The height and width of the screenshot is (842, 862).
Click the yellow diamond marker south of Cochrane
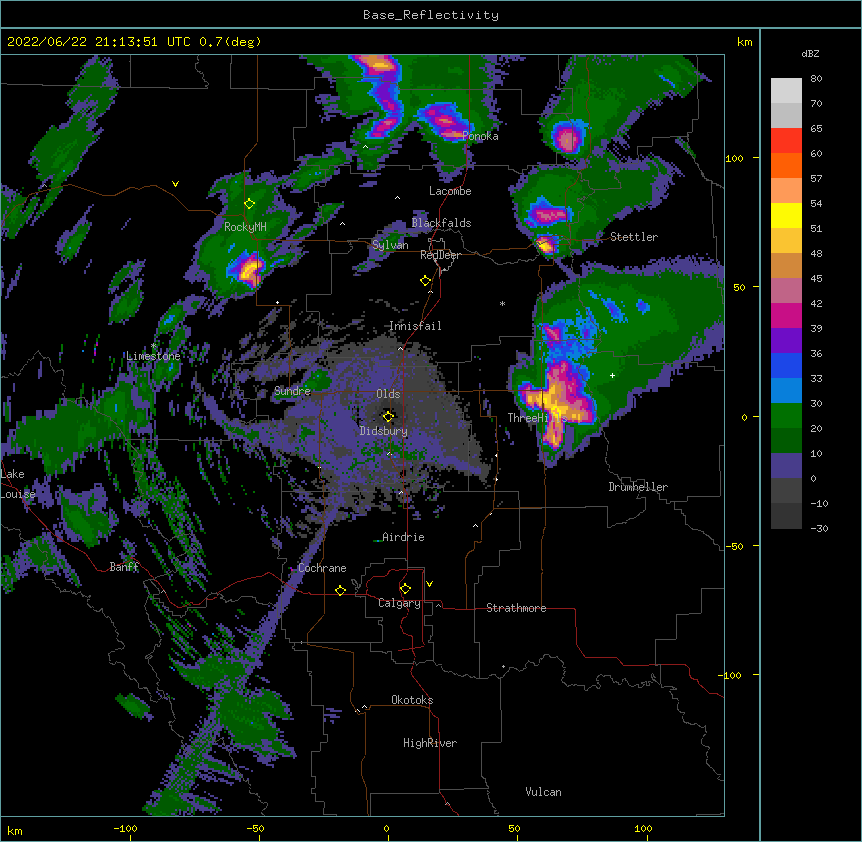click(340, 590)
